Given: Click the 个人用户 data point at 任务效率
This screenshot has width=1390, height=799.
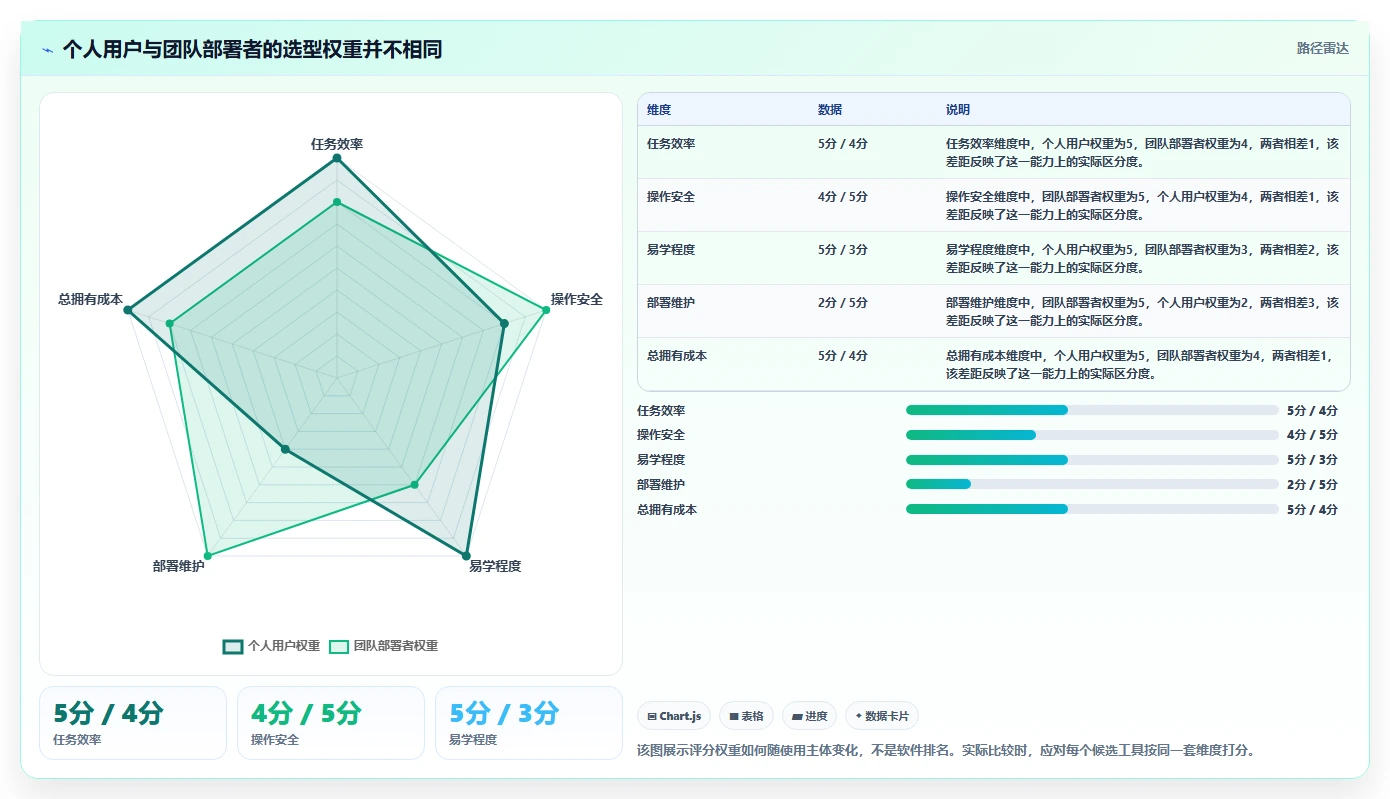Looking at the screenshot, I should [337, 158].
